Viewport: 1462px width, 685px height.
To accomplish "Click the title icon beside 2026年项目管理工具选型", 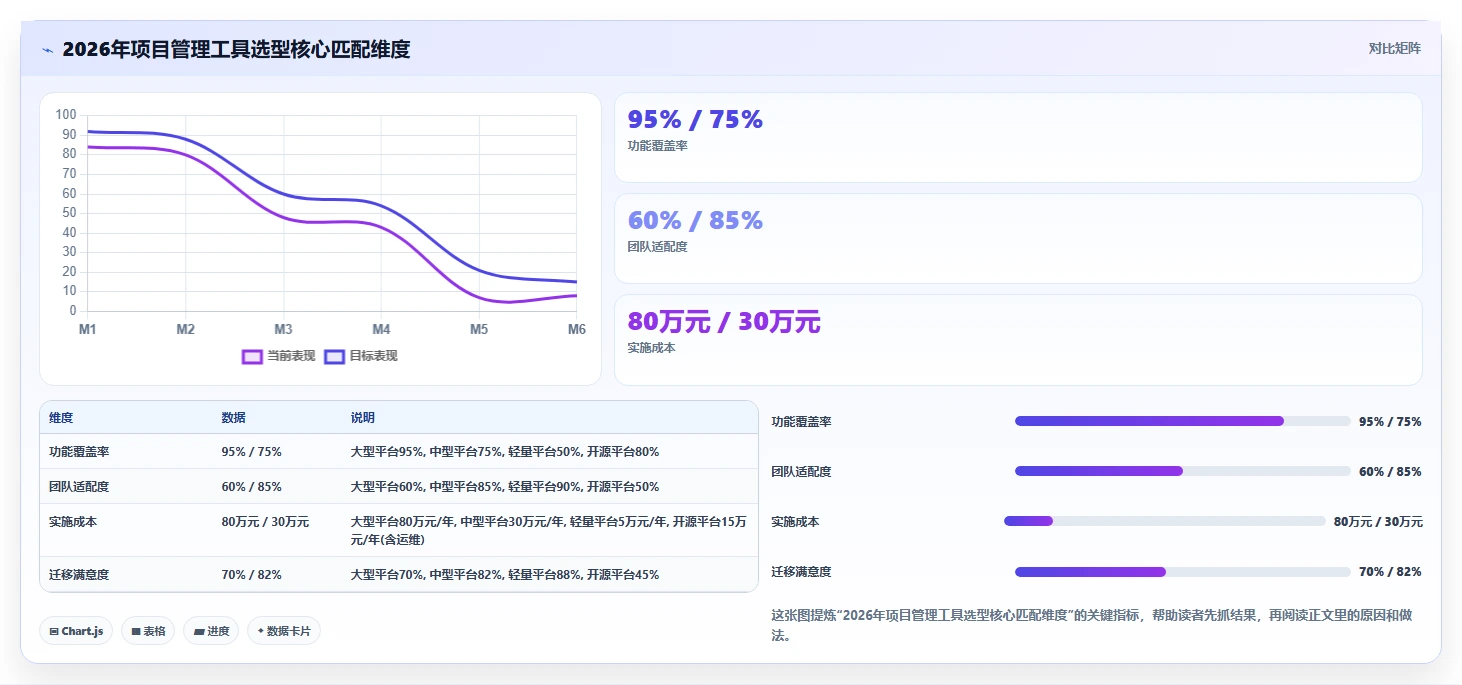I will pos(47,50).
